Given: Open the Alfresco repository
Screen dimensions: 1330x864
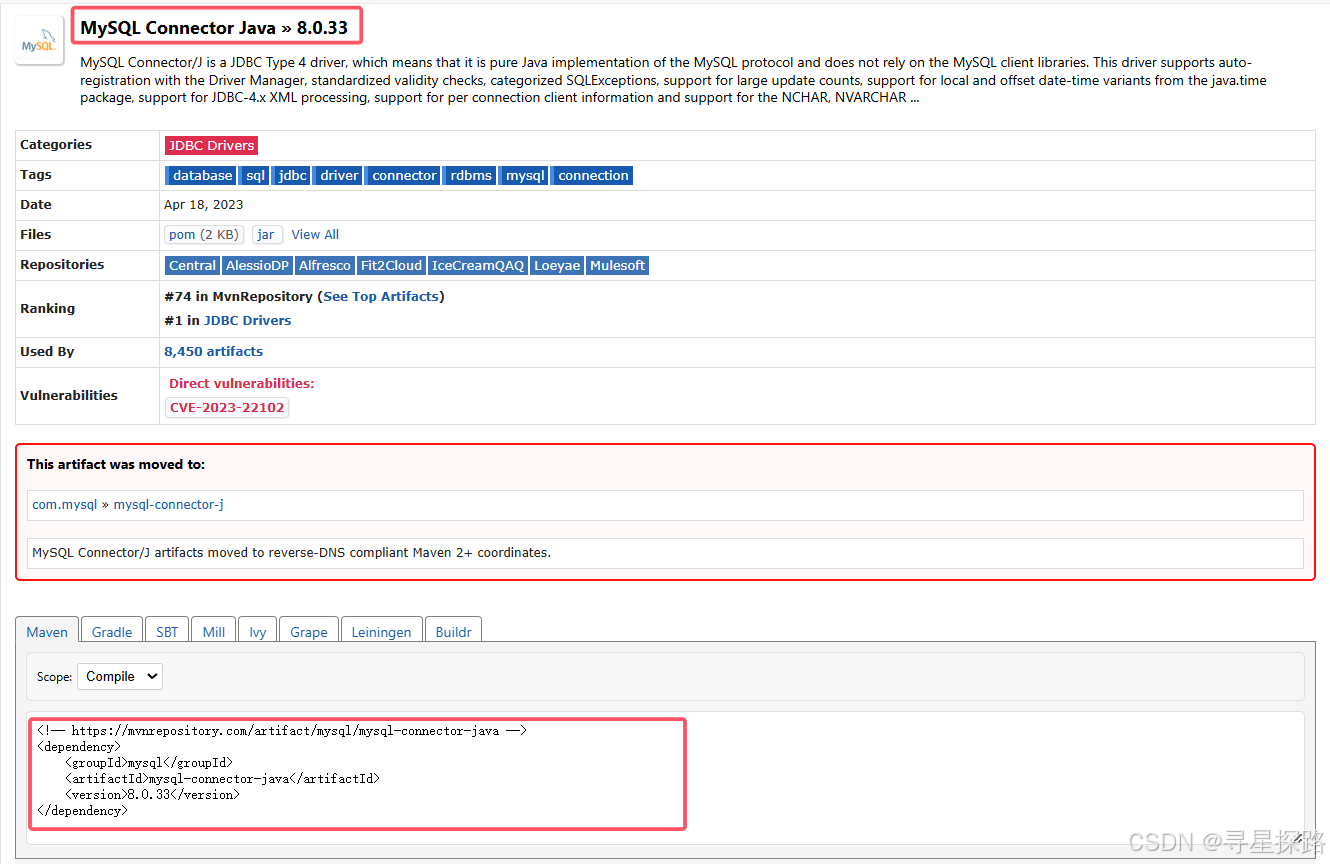Looking at the screenshot, I should tap(325, 266).
